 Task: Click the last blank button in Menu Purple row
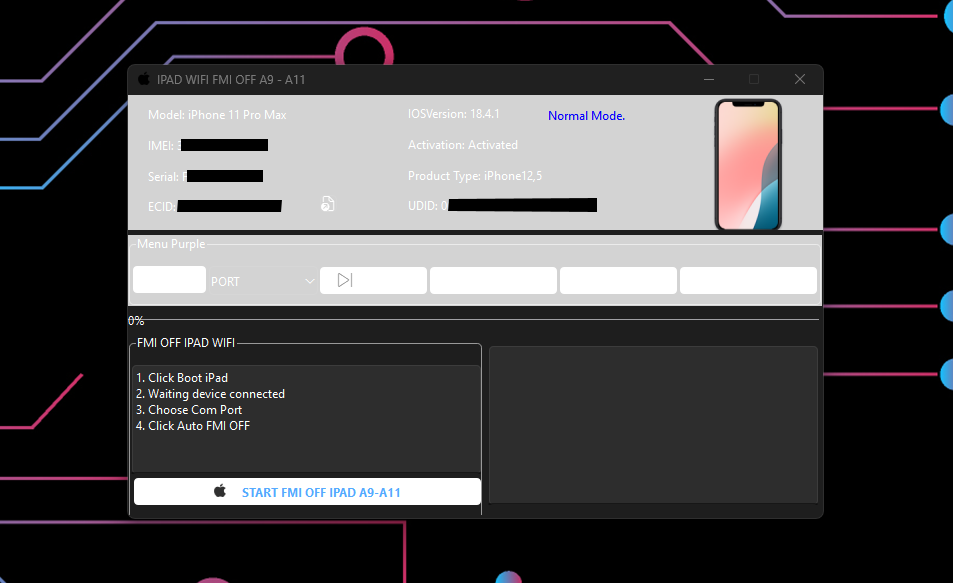[x=748, y=280]
